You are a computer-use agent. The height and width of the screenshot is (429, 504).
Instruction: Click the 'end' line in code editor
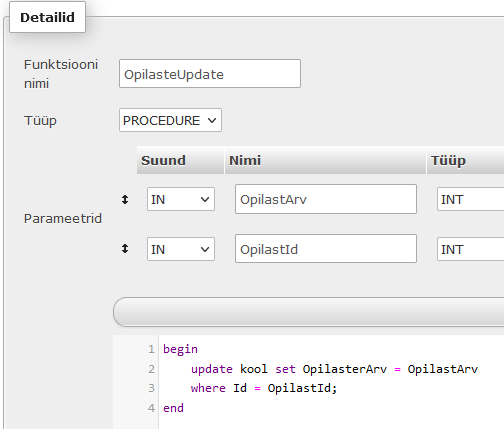pos(173,408)
